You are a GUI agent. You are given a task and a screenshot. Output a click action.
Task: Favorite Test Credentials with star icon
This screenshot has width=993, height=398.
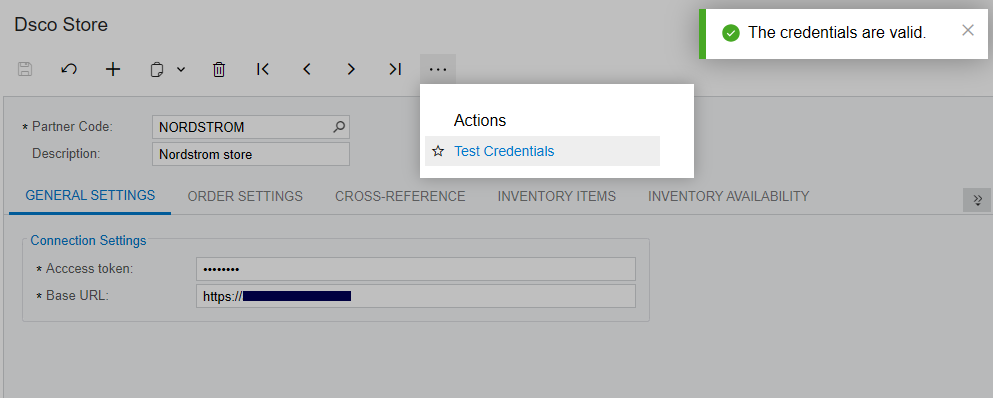438,151
